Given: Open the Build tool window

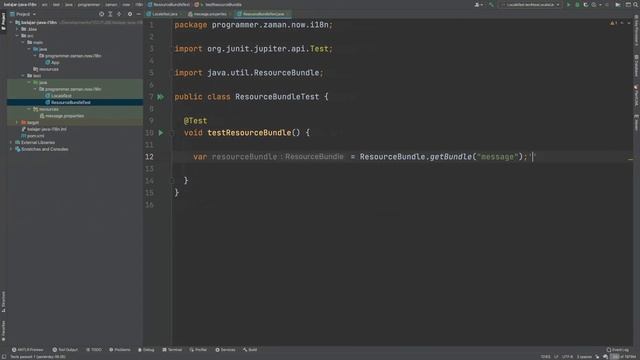Looking at the screenshot, I should coord(250,350).
